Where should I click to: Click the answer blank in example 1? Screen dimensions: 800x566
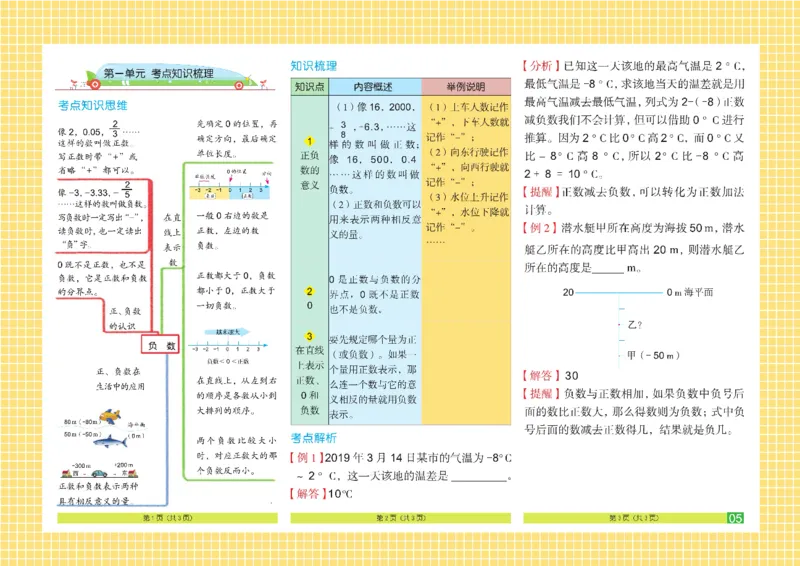point(479,477)
